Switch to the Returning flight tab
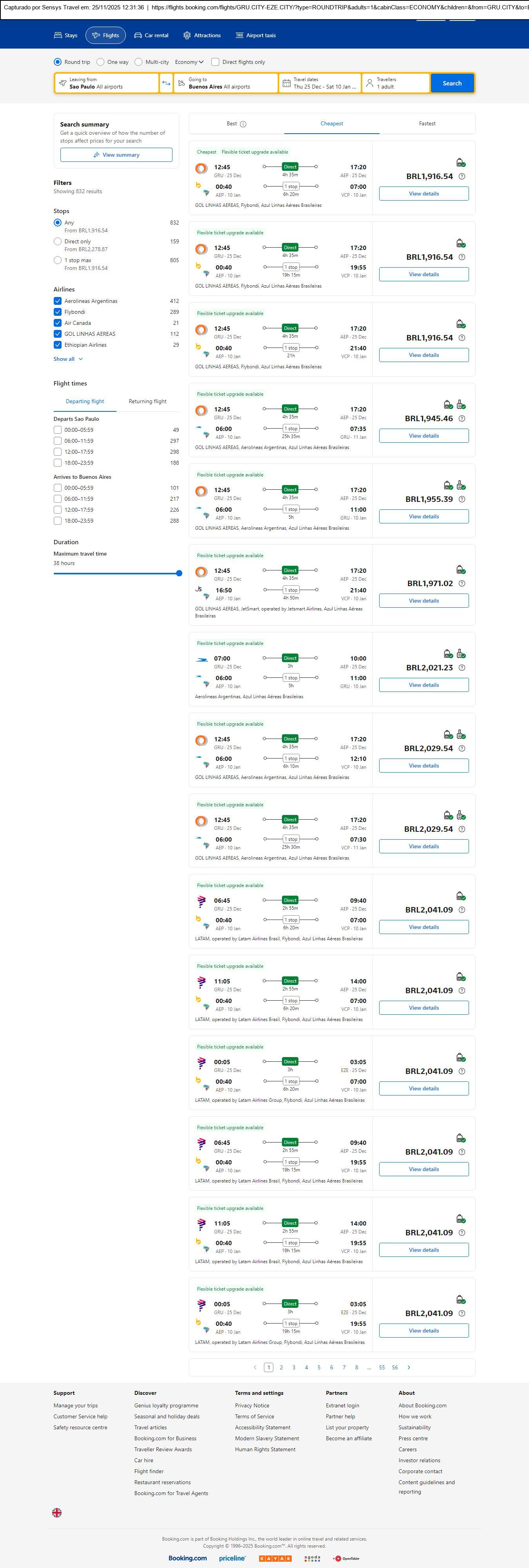The height and width of the screenshot is (1568, 529). (147, 402)
